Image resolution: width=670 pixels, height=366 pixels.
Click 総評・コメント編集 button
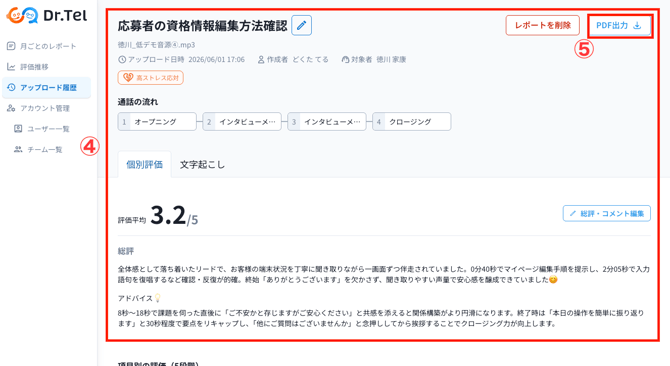pos(607,213)
